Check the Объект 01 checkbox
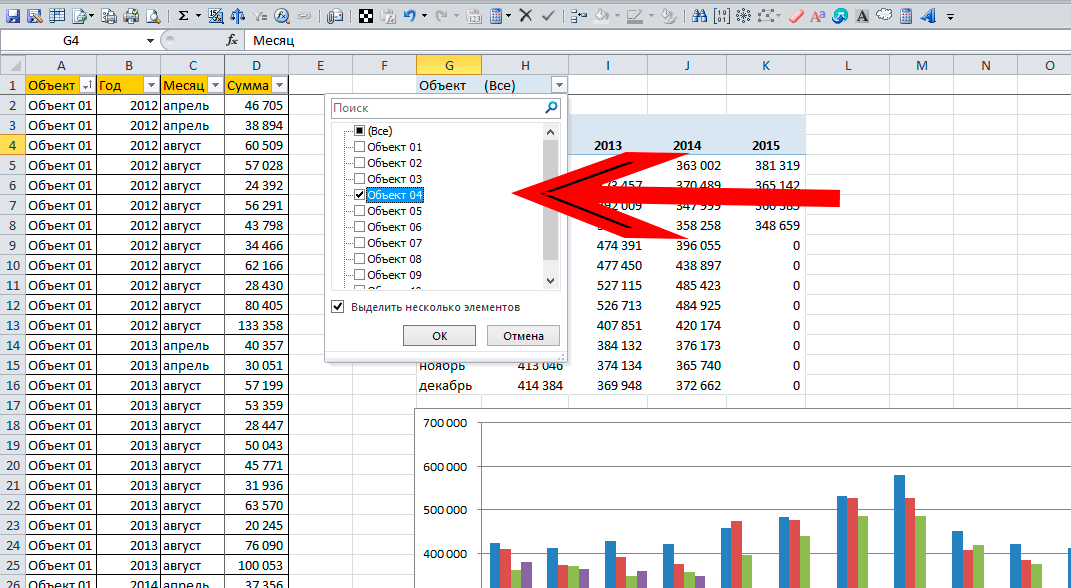The image size is (1071, 588). pyautogui.click(x=360, y=147)
